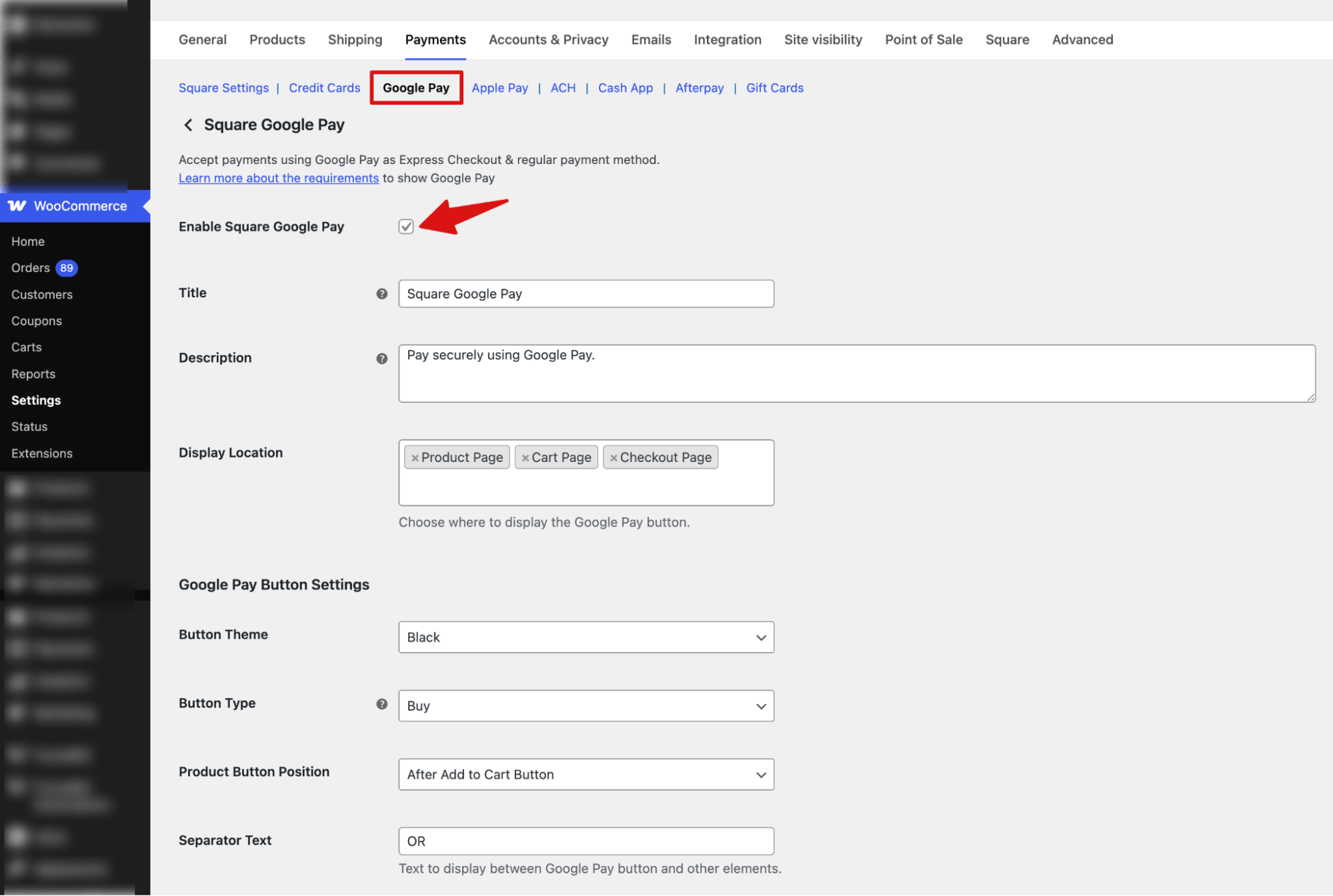Select the Payments tab
The image size is (1333, 896).
coord(435,39)
